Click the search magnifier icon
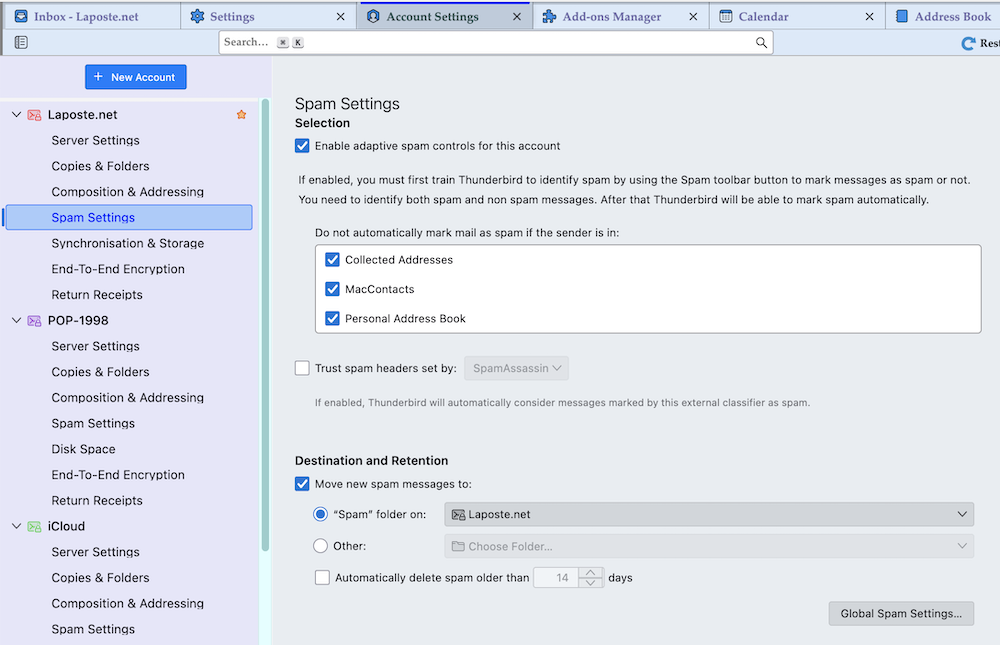Viewport: 1000px width, 645px height. pyautogui.click(x=761, y=42)
